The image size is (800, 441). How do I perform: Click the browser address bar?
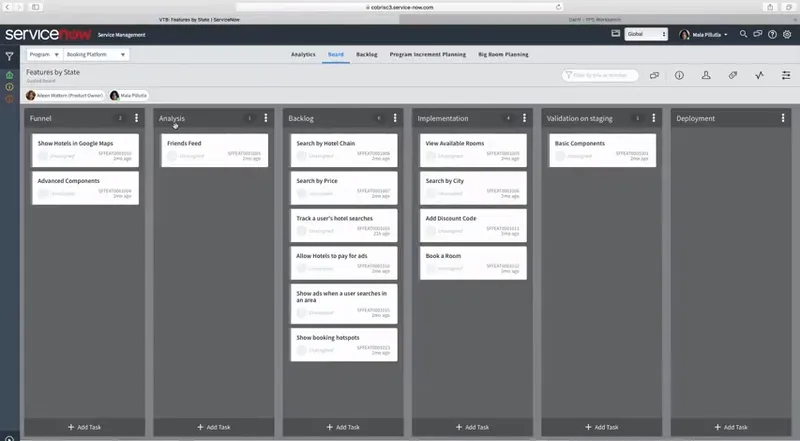(x=399, y=7)
